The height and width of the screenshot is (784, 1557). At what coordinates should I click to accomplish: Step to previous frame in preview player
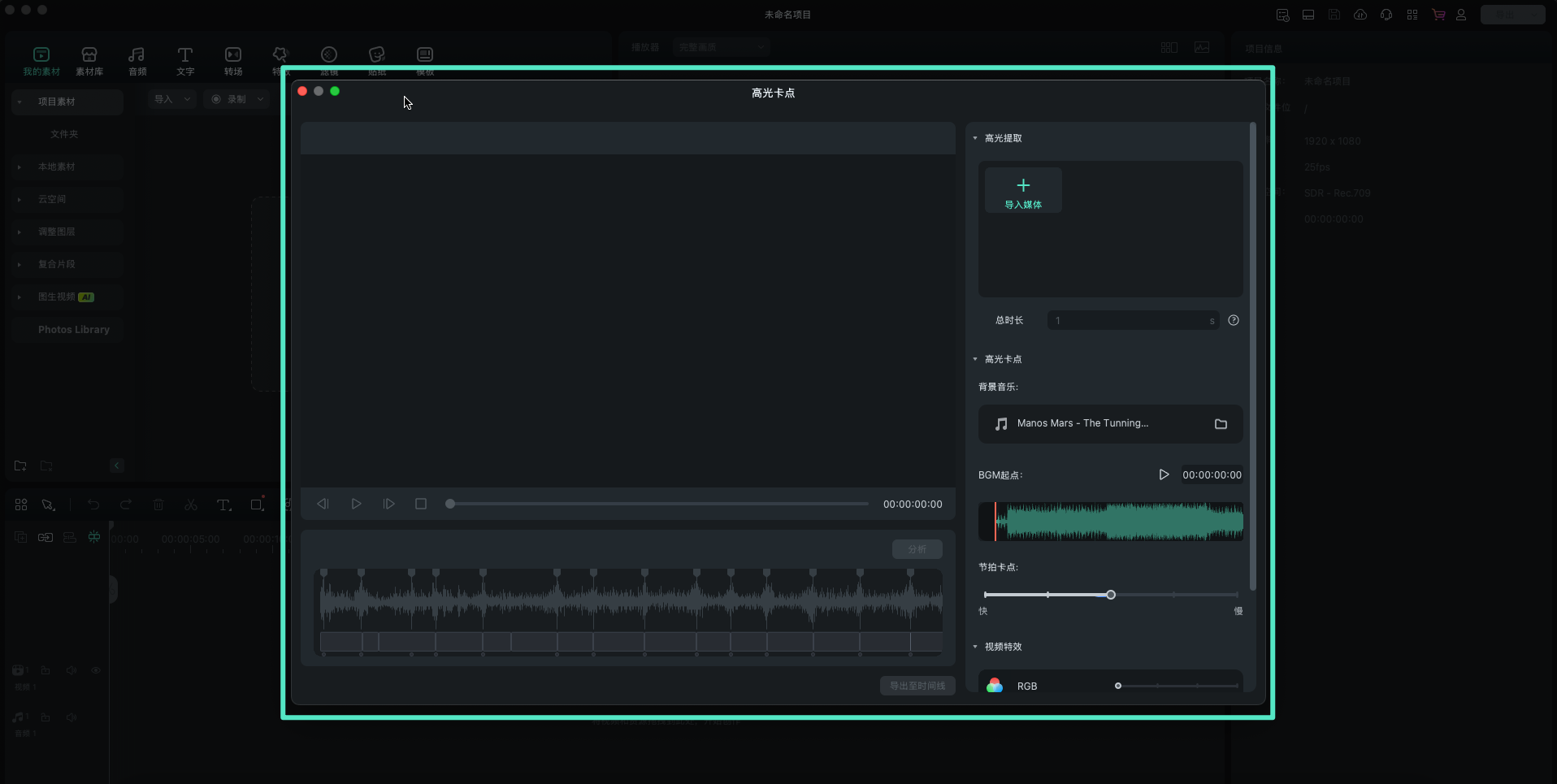click(323, 504)
